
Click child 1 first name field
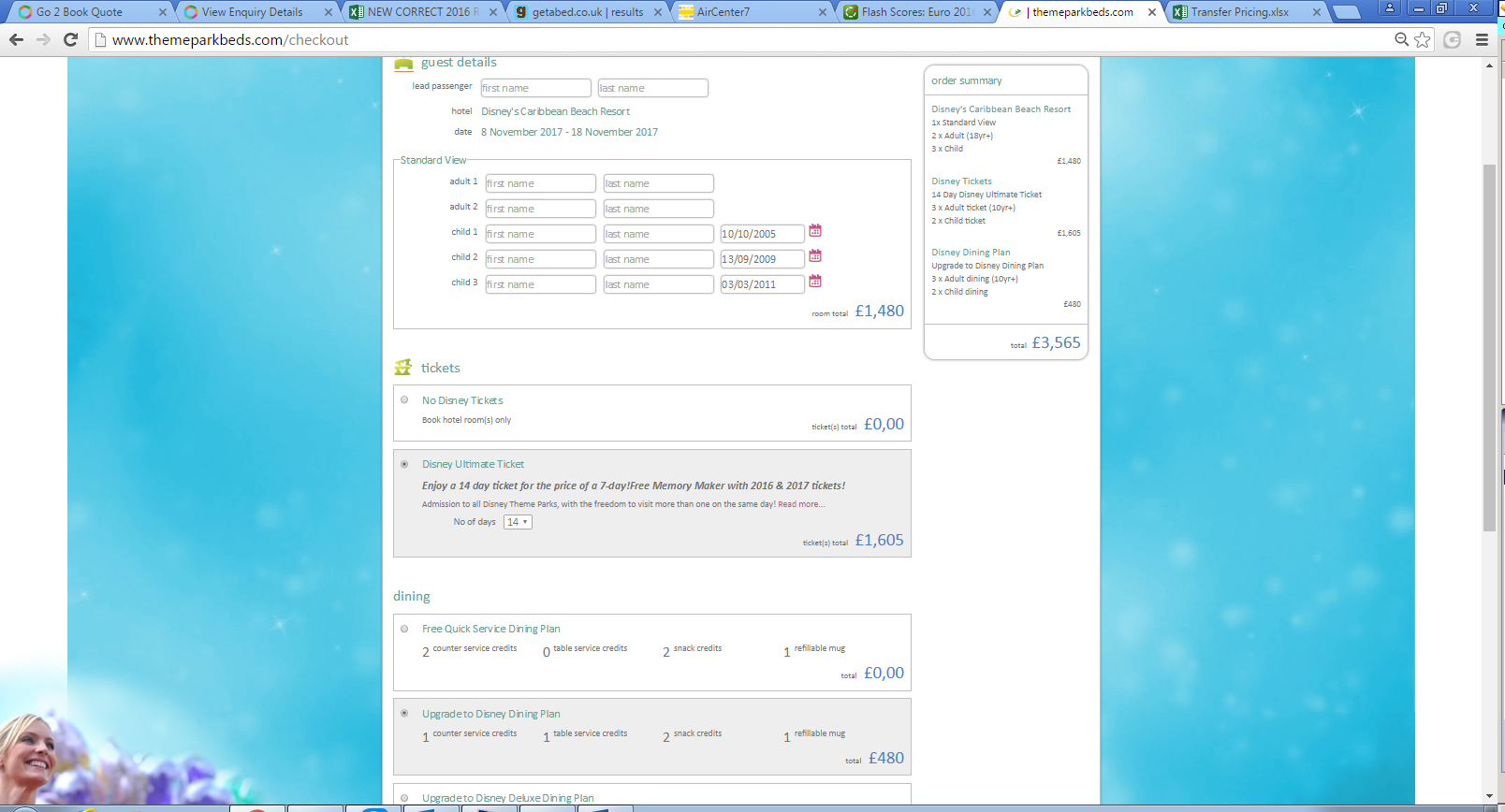pos(541,234)
